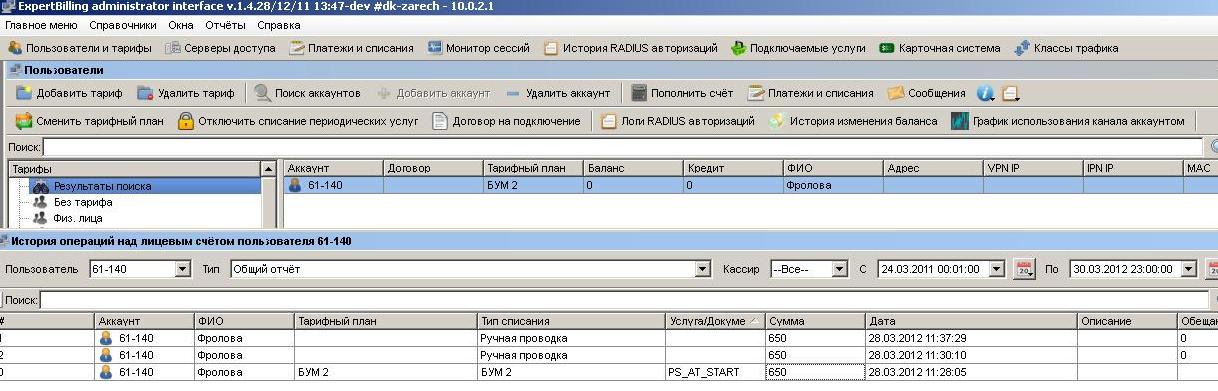Image resolution: width=1218 pixels, height=391 pixels.
Task: Open Сообщения
Action: (926, 93)
